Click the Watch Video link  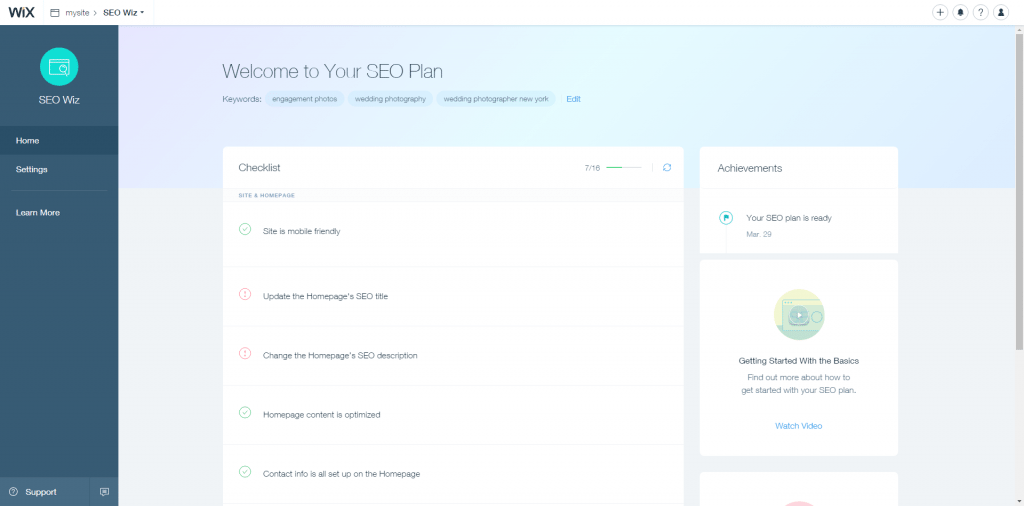[x=799, y=426]
